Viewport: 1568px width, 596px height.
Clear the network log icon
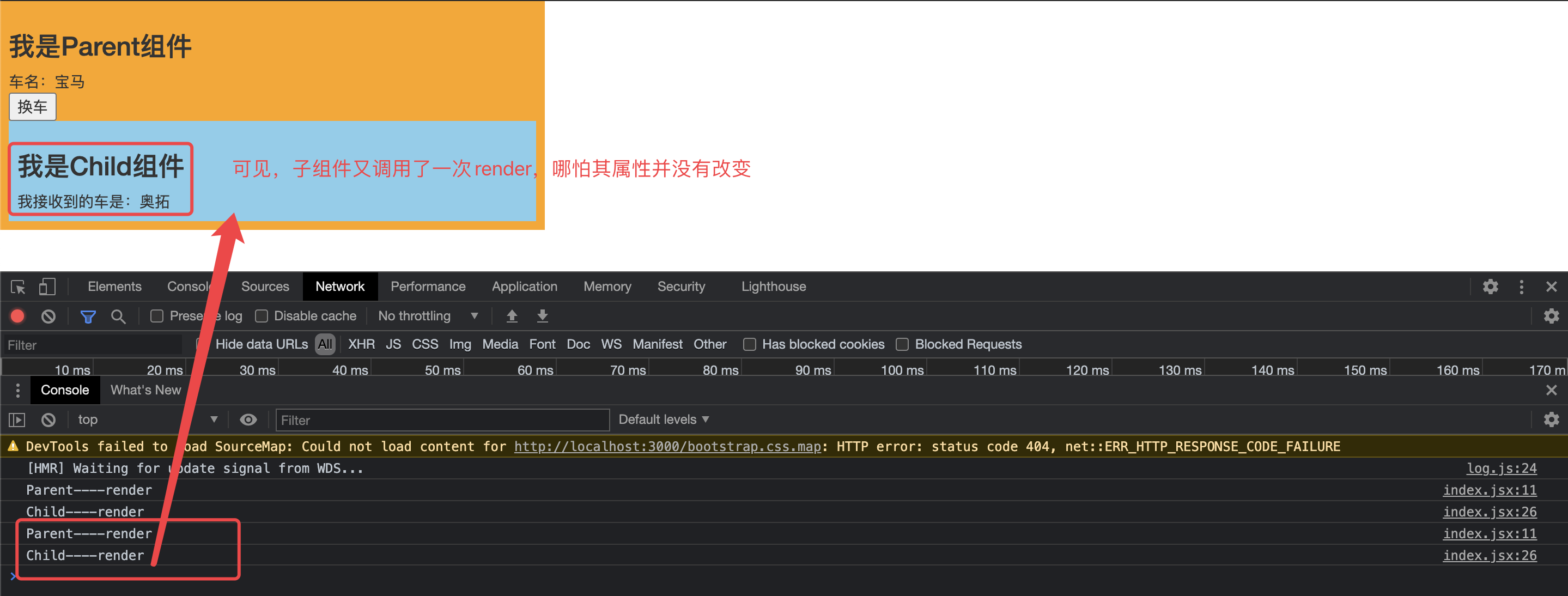click(48, 316)
